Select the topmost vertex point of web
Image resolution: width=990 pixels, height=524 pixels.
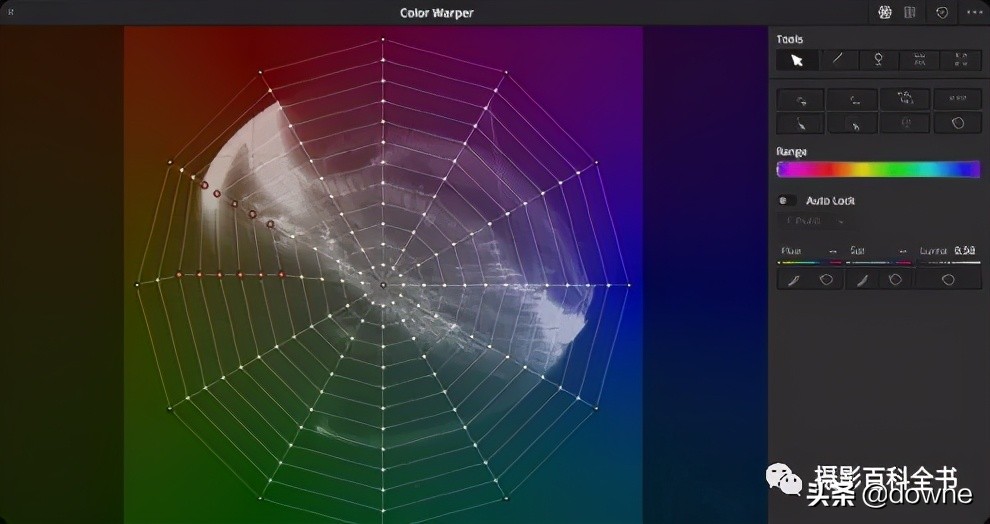tap(383, 39)
